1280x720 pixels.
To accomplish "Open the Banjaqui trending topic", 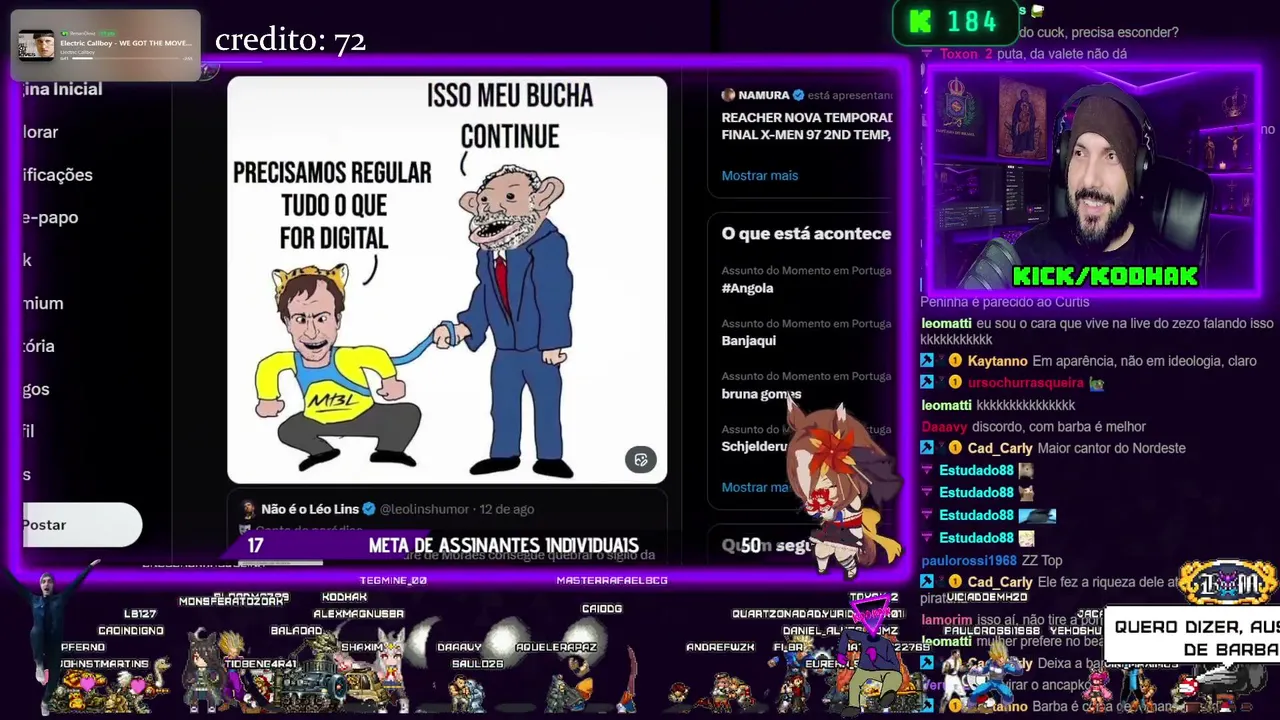I will click(x=749, y=341).
